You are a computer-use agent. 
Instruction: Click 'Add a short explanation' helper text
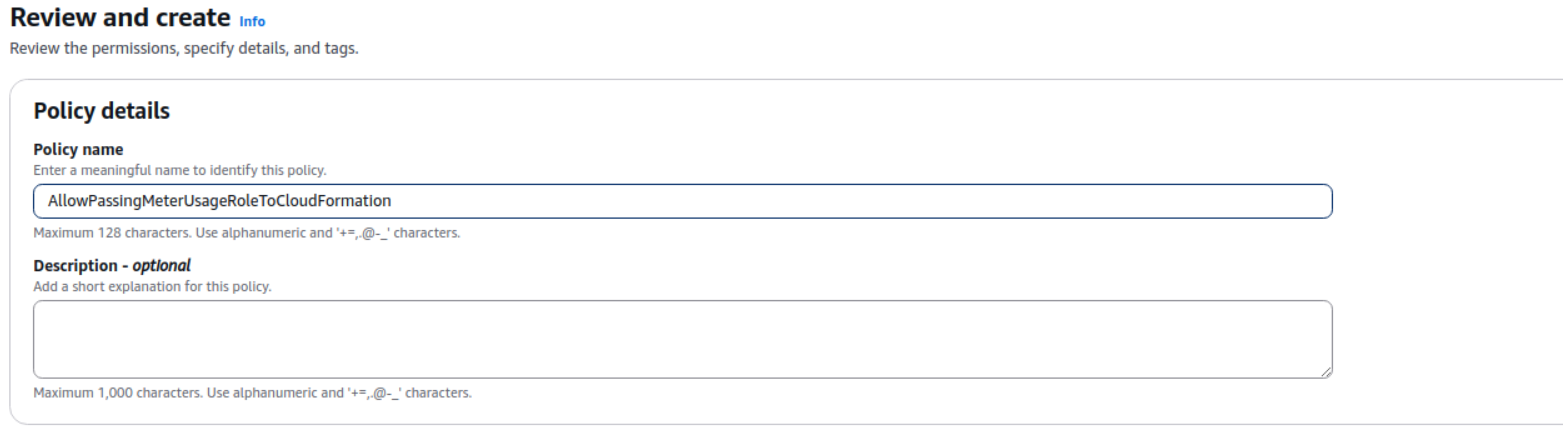click(x=152, y=287)
